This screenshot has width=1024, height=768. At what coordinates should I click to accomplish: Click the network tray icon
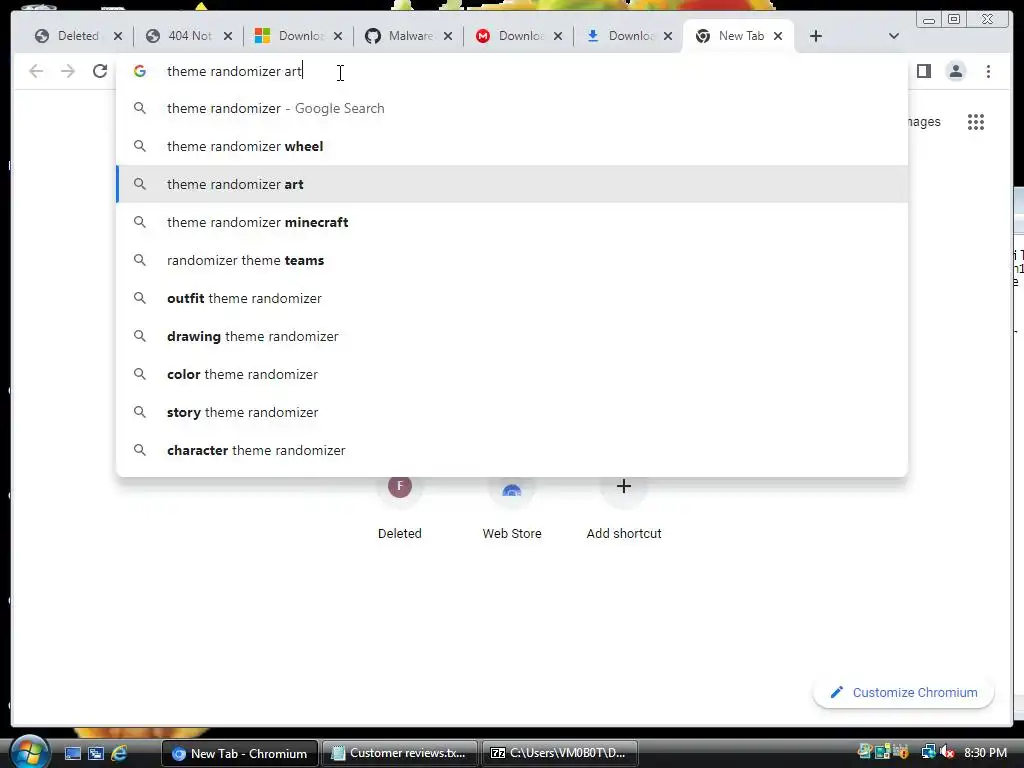[x=928, y=753]
